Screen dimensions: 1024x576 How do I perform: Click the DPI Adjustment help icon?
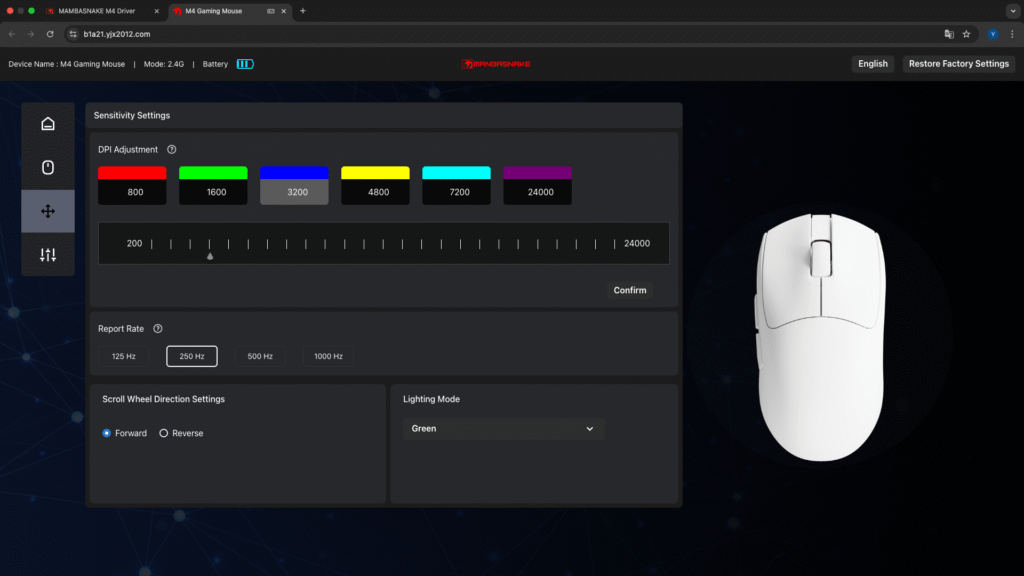(172, 150)
